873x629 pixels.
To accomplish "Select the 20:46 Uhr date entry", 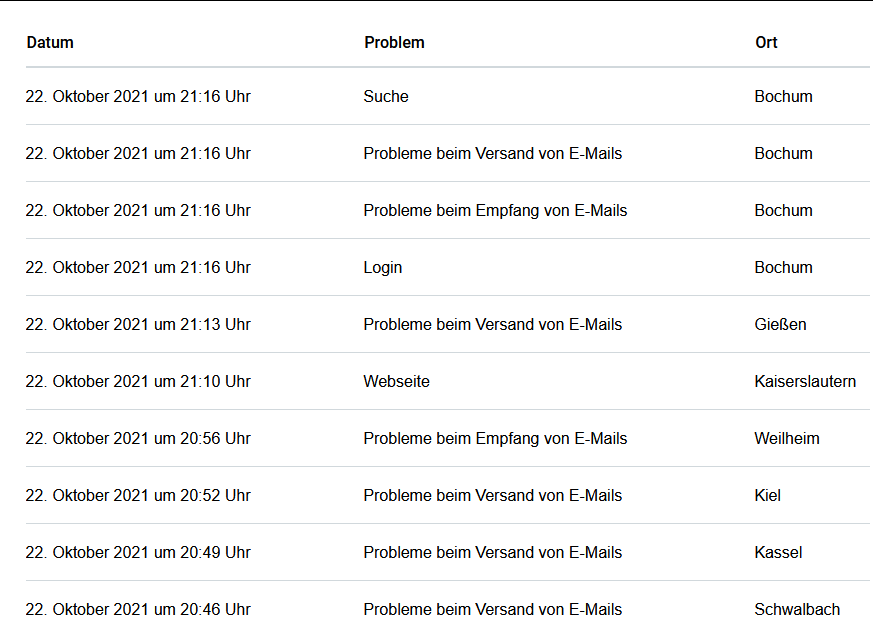I will pos(138,610).
